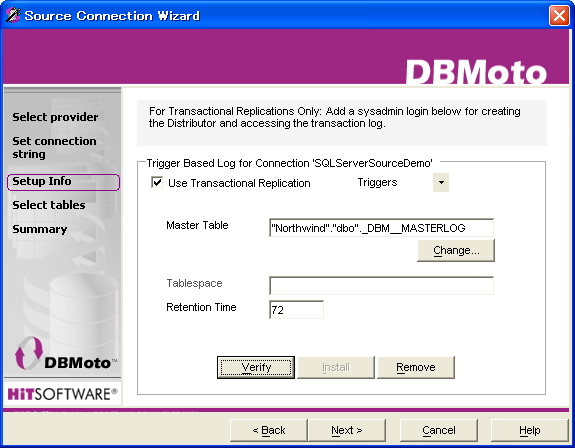Click the For Transactional Replications Only instruction text
Image resolution: width=575 pixels, height=448 pixels.
pos(334,117)
